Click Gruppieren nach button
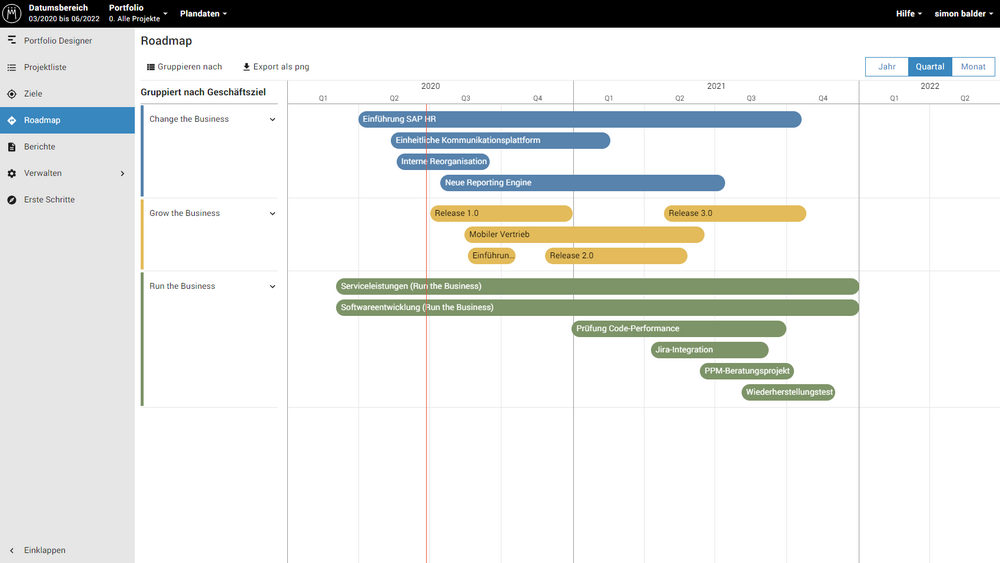This screenshot has width=1000, height=563. click(185, 67)
